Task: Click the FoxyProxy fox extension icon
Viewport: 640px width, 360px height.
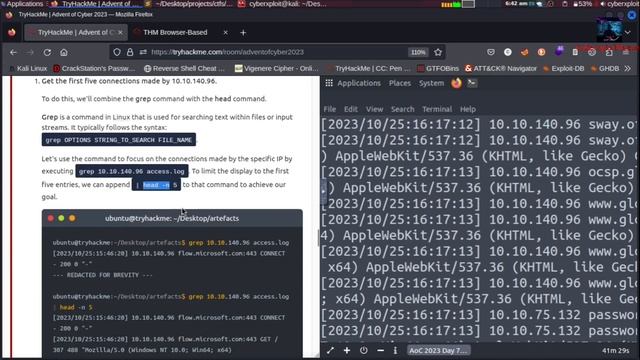Action: click(524, 52)
